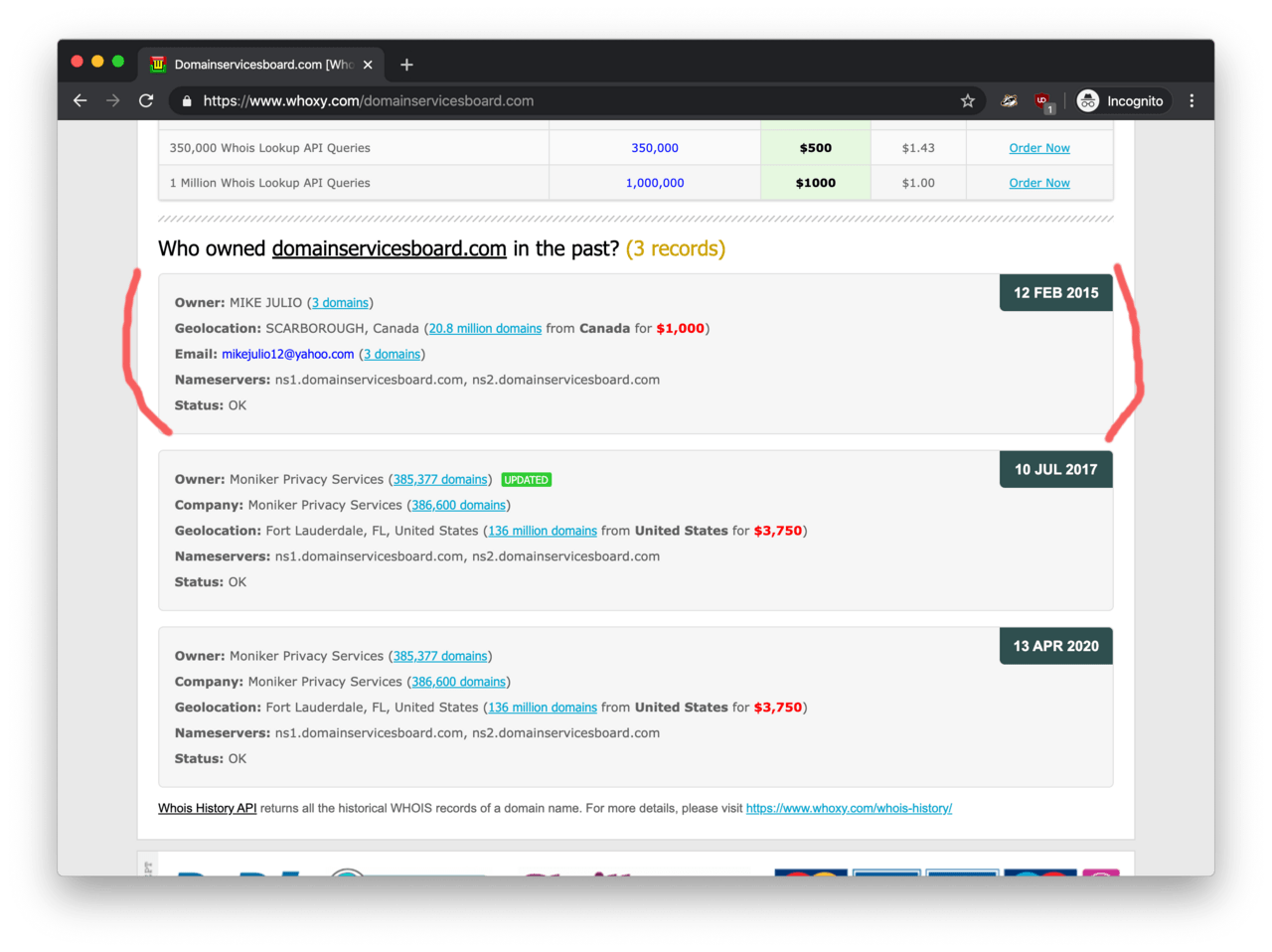This screenshot has height=952, width=1272.
Task: Click the $1000 price cell
Action: (x=816, y=183)
